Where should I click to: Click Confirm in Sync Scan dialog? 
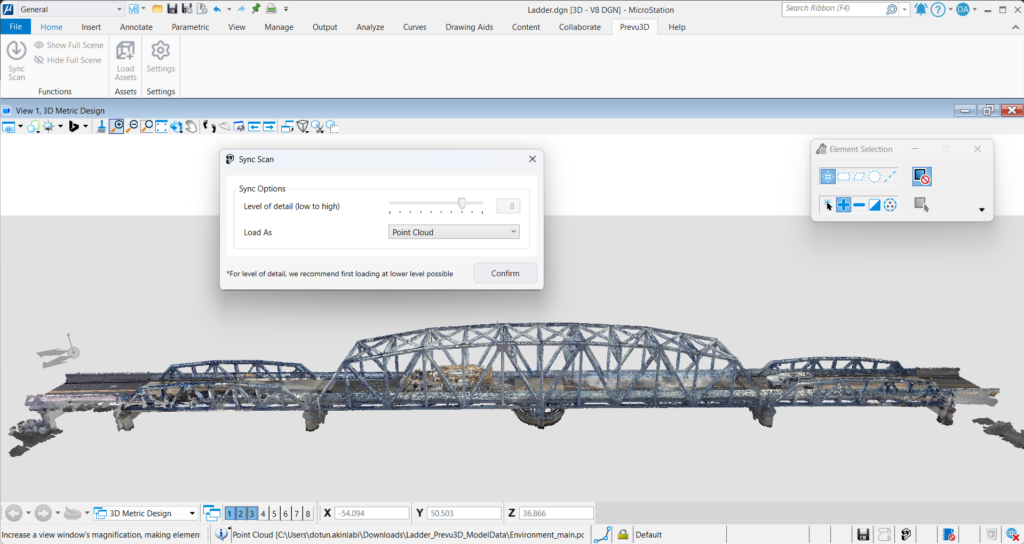(505, 273)
